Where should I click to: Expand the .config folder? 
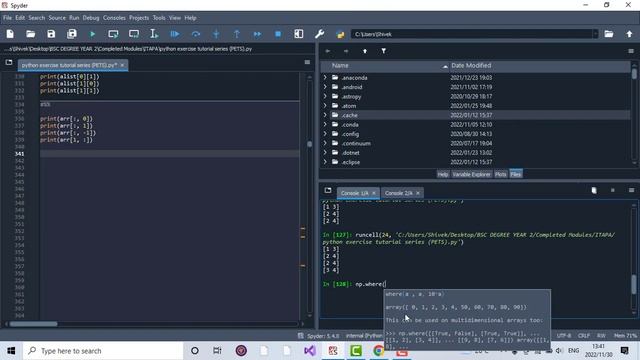pos(325,134)
